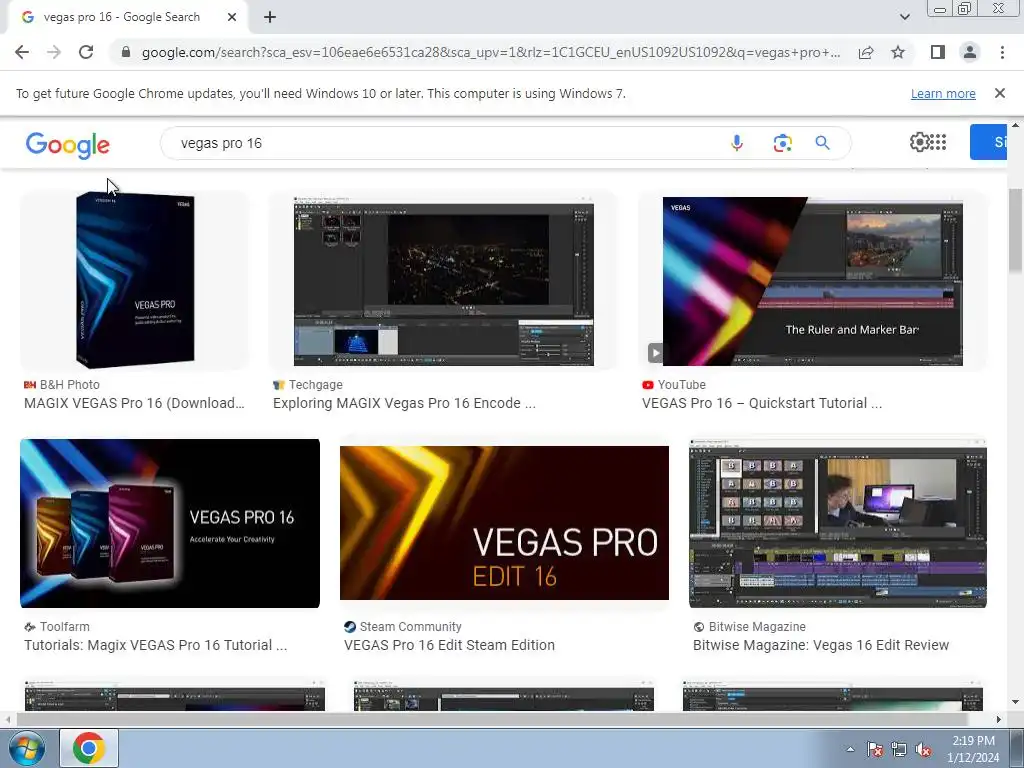Open the Google apps grid
Image resolution: width=1024 pixels, height=768 pixels.
938,142
